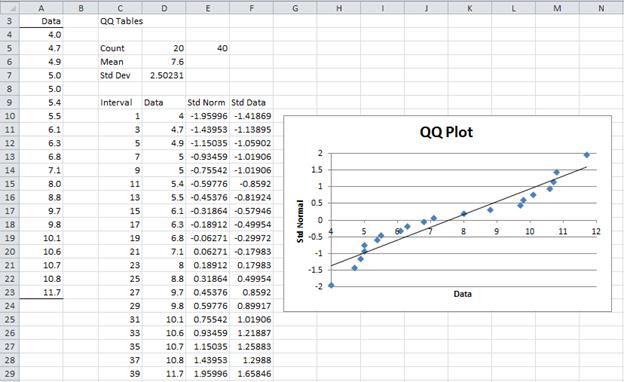Select the 'Count' label cell

click(x=120, y=48)
